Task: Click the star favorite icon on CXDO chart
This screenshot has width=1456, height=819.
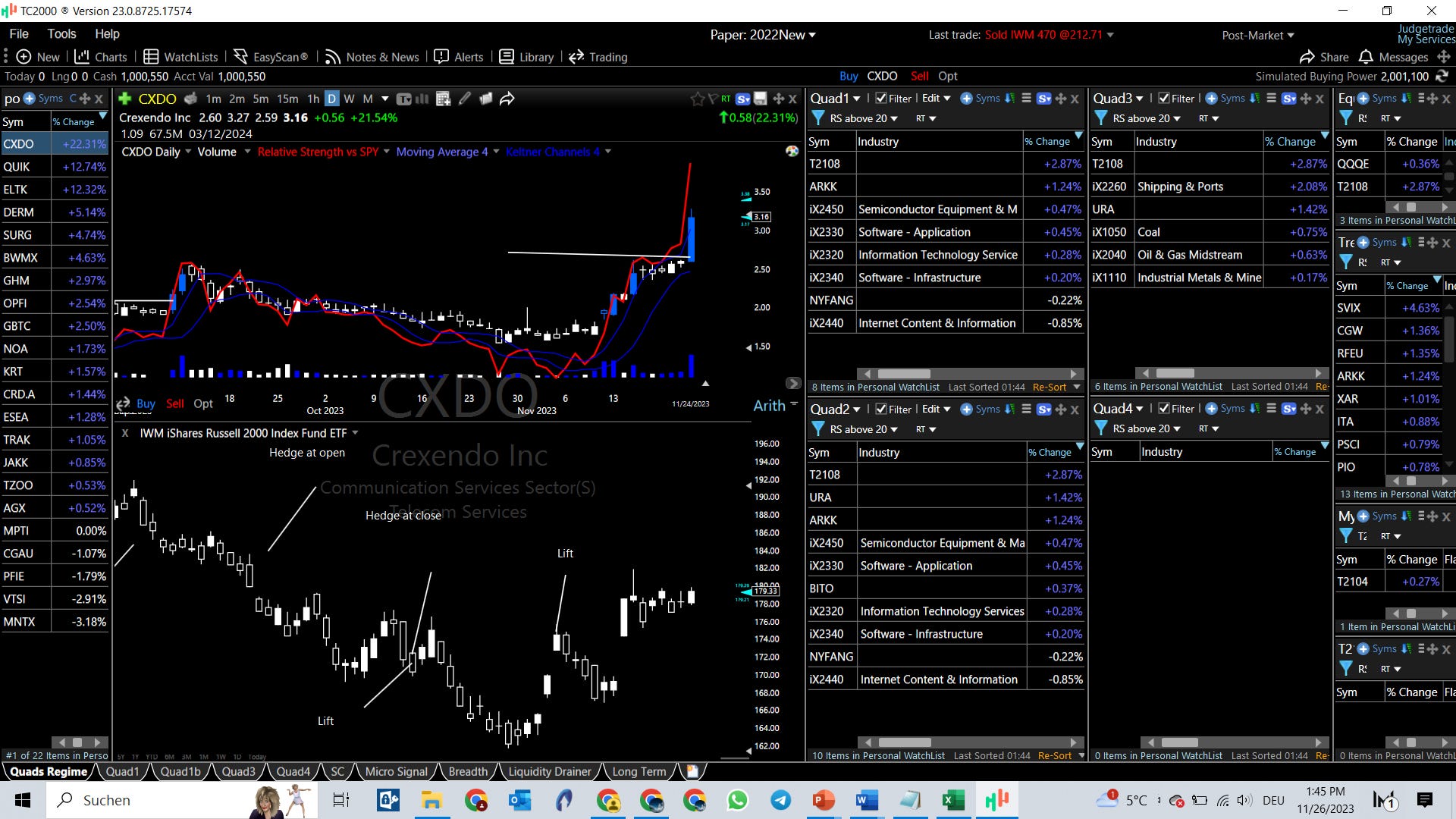Action: pos(697,99)
